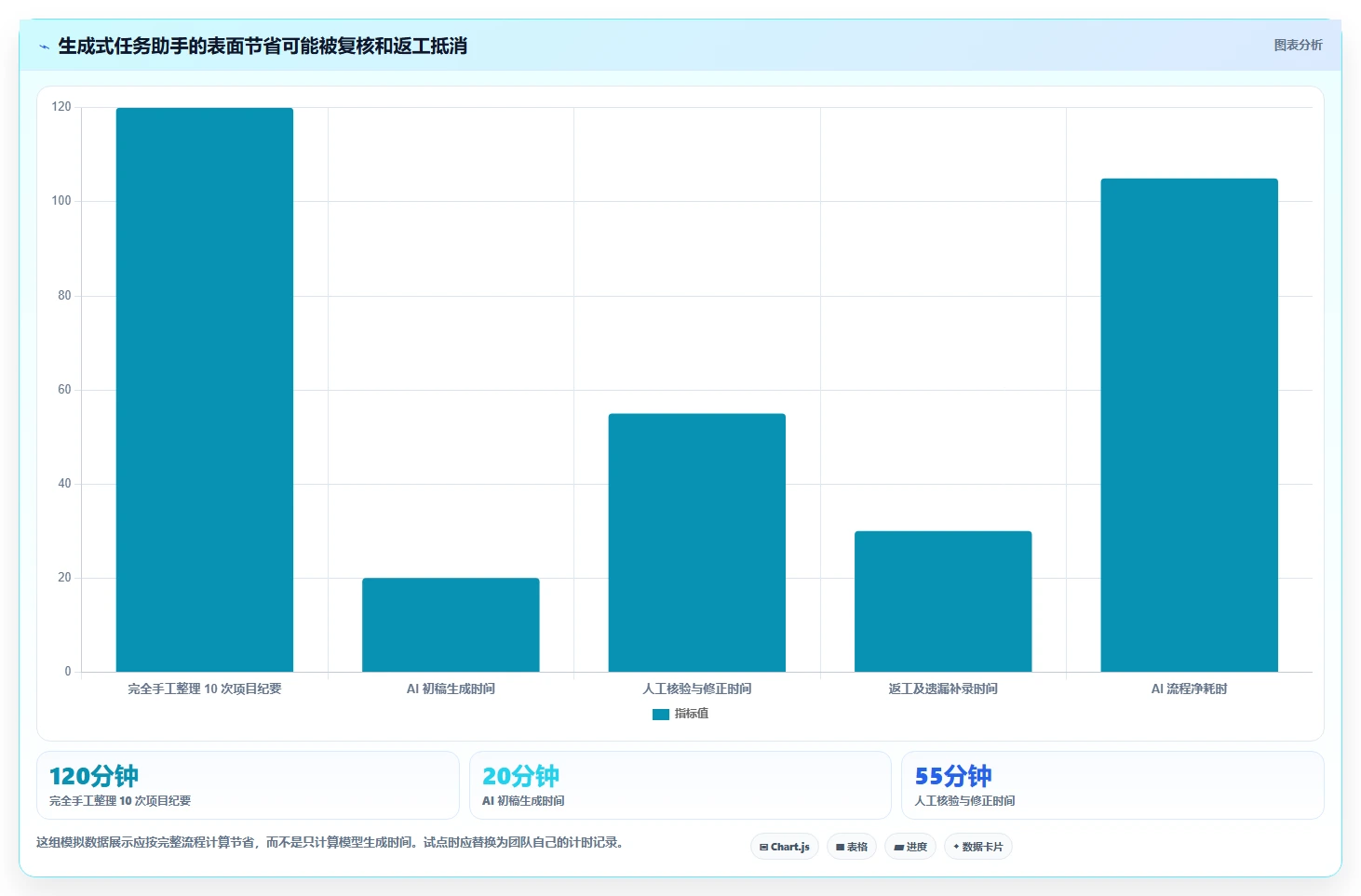Click the y-axis tick value 60
The height and width of the screenshot is (896, 1361).
tap(64, 390)
